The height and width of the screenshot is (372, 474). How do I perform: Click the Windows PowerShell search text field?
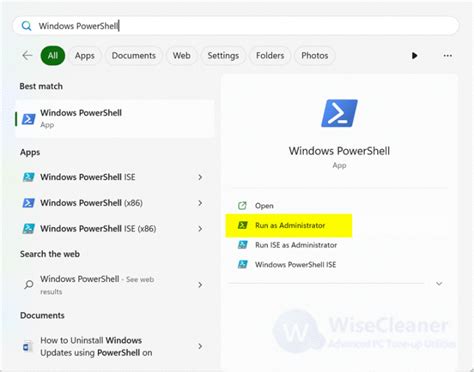point(235,26)
